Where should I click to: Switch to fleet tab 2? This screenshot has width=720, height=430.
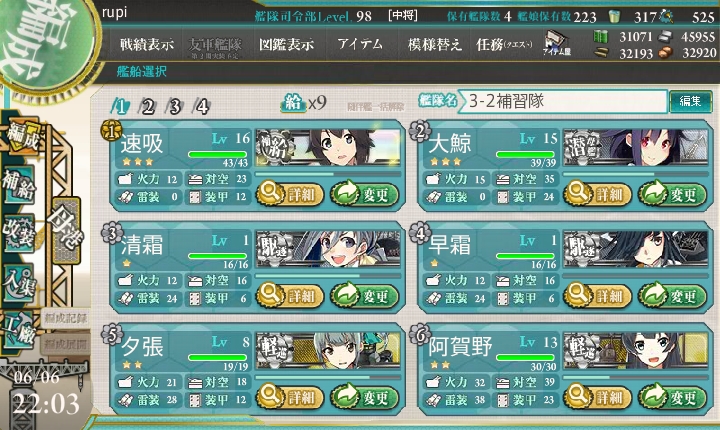tap(148, 107)
